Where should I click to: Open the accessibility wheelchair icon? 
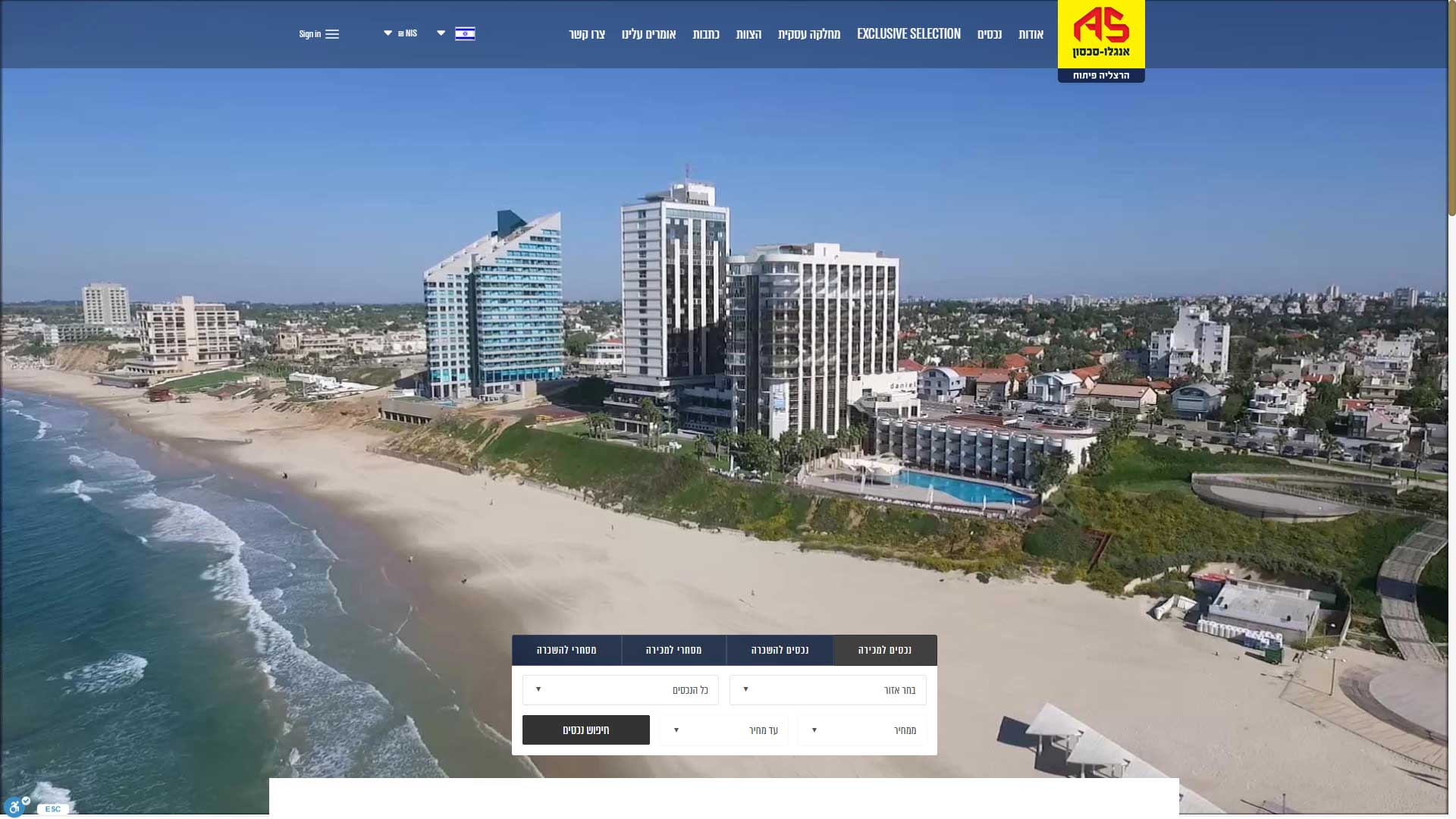point(15,806)
